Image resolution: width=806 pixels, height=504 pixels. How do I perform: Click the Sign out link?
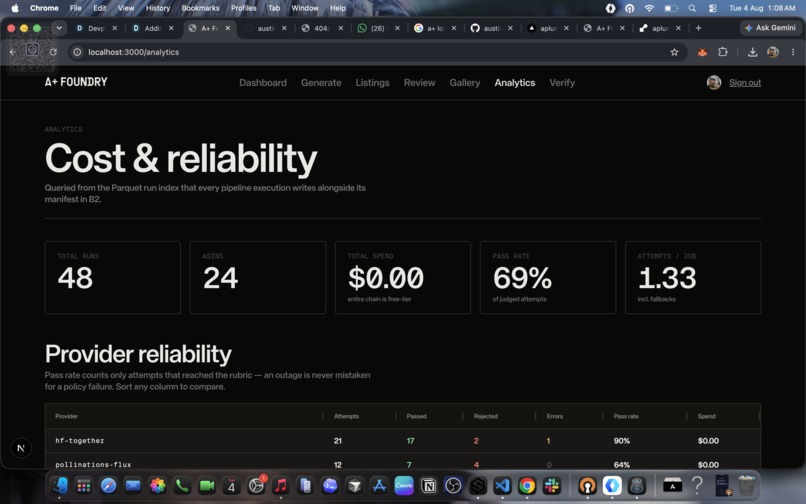coord(745,83)
